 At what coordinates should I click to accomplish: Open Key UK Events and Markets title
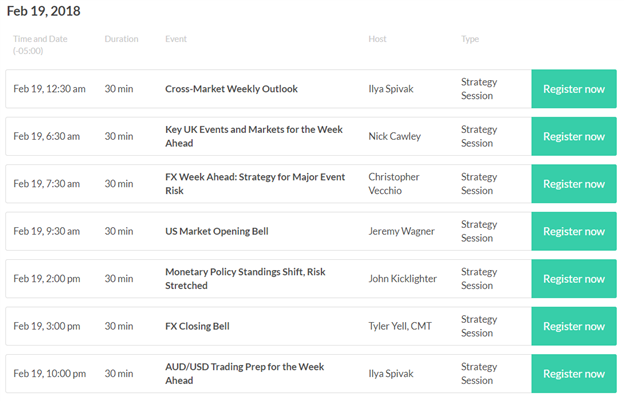tap(254, 136)
